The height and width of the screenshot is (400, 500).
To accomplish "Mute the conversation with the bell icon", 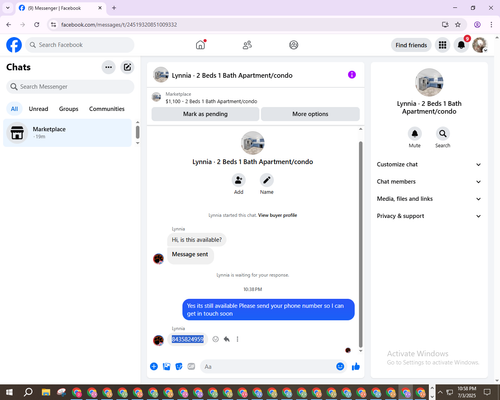I will coord(415,134).
